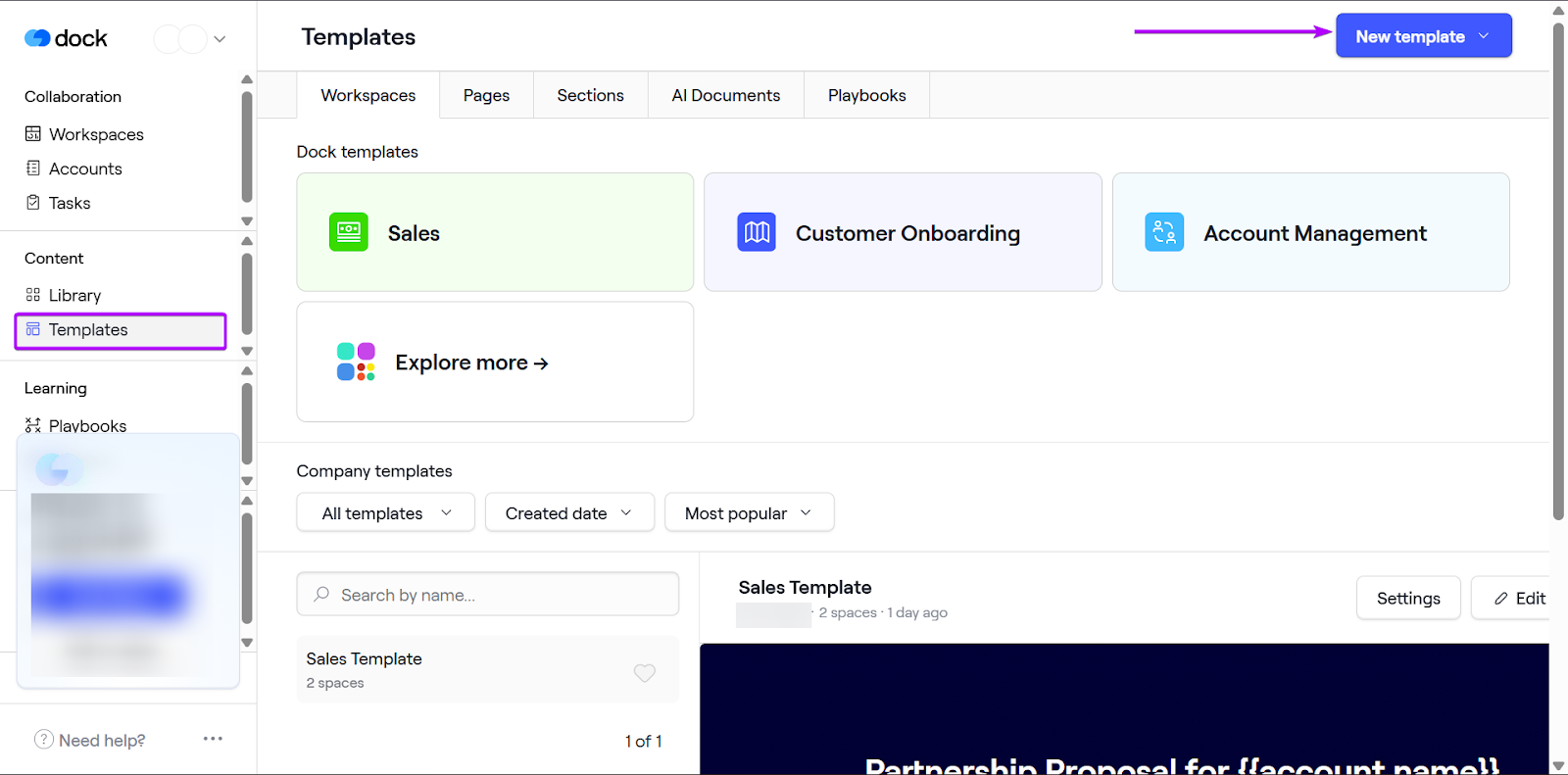Click the Dock templates heading
The width and height of the screenshot is (1568, 775).
357,152
